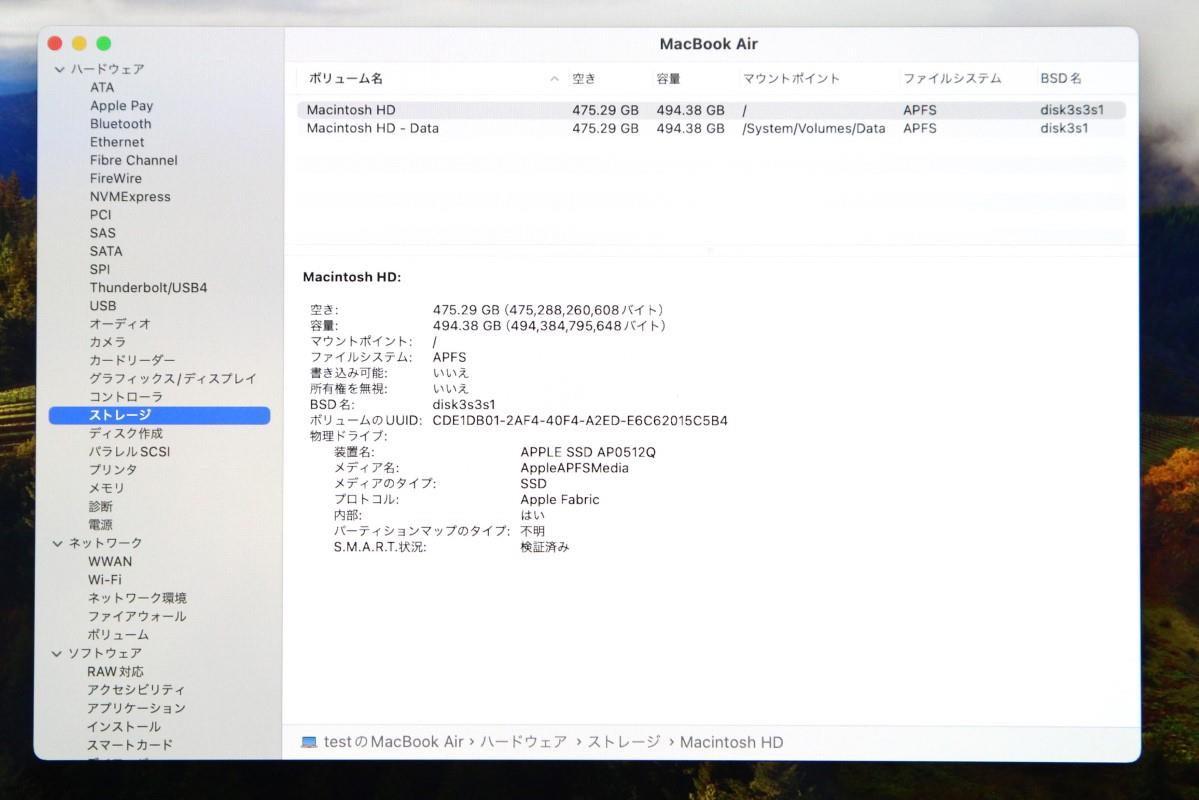Image resolution: width=1199 pixels, height=800 pixels.
Task: Collapse the ソフトウェア section
Action: click(57, 654)
